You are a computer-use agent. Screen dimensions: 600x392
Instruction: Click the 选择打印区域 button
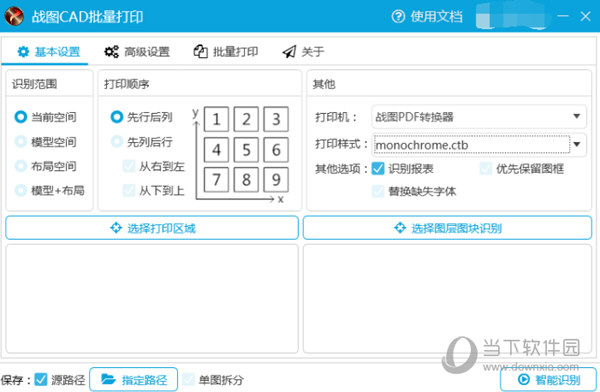click(152, 228)
